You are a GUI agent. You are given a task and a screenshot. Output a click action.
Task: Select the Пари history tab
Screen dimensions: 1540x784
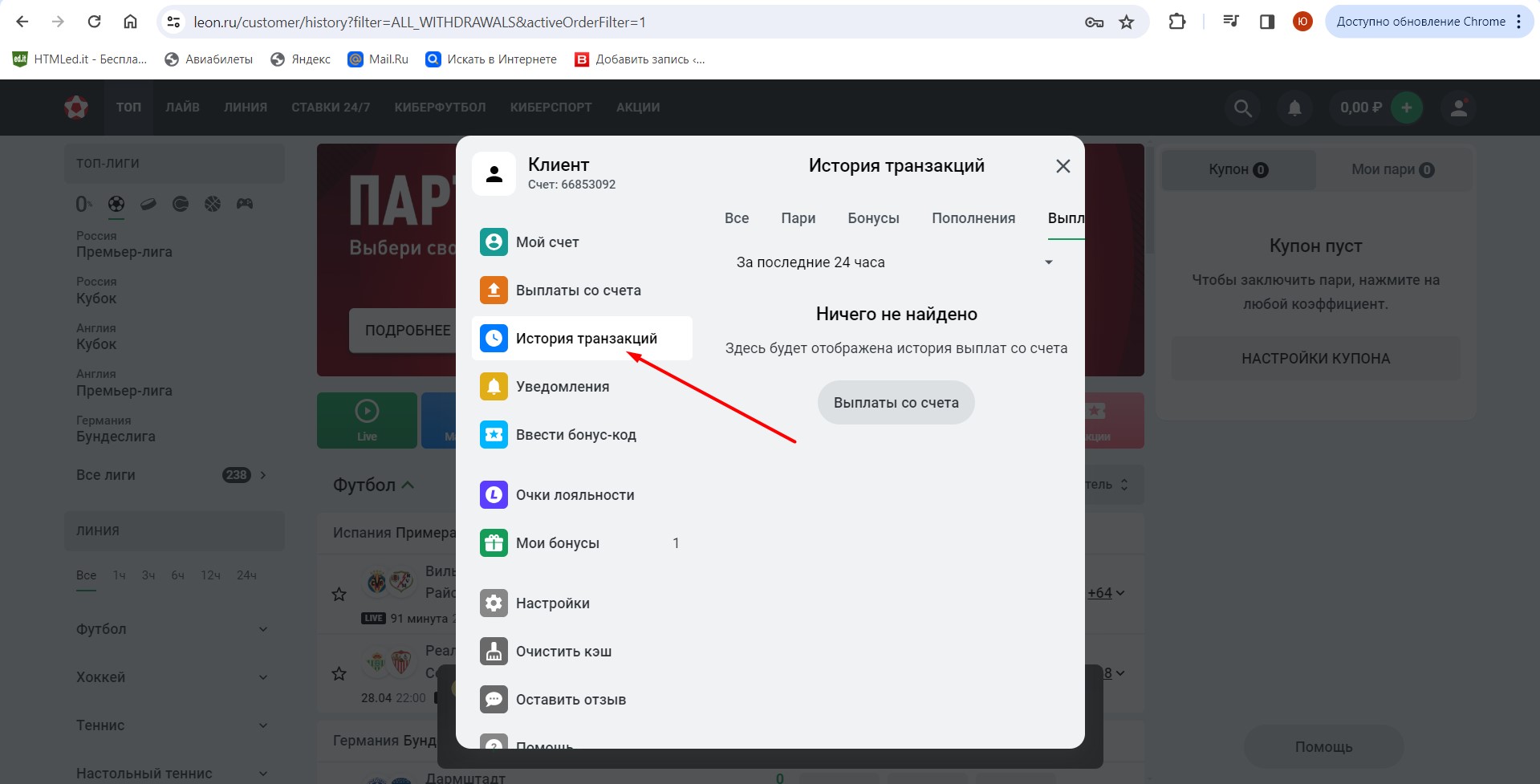(798, 218)
